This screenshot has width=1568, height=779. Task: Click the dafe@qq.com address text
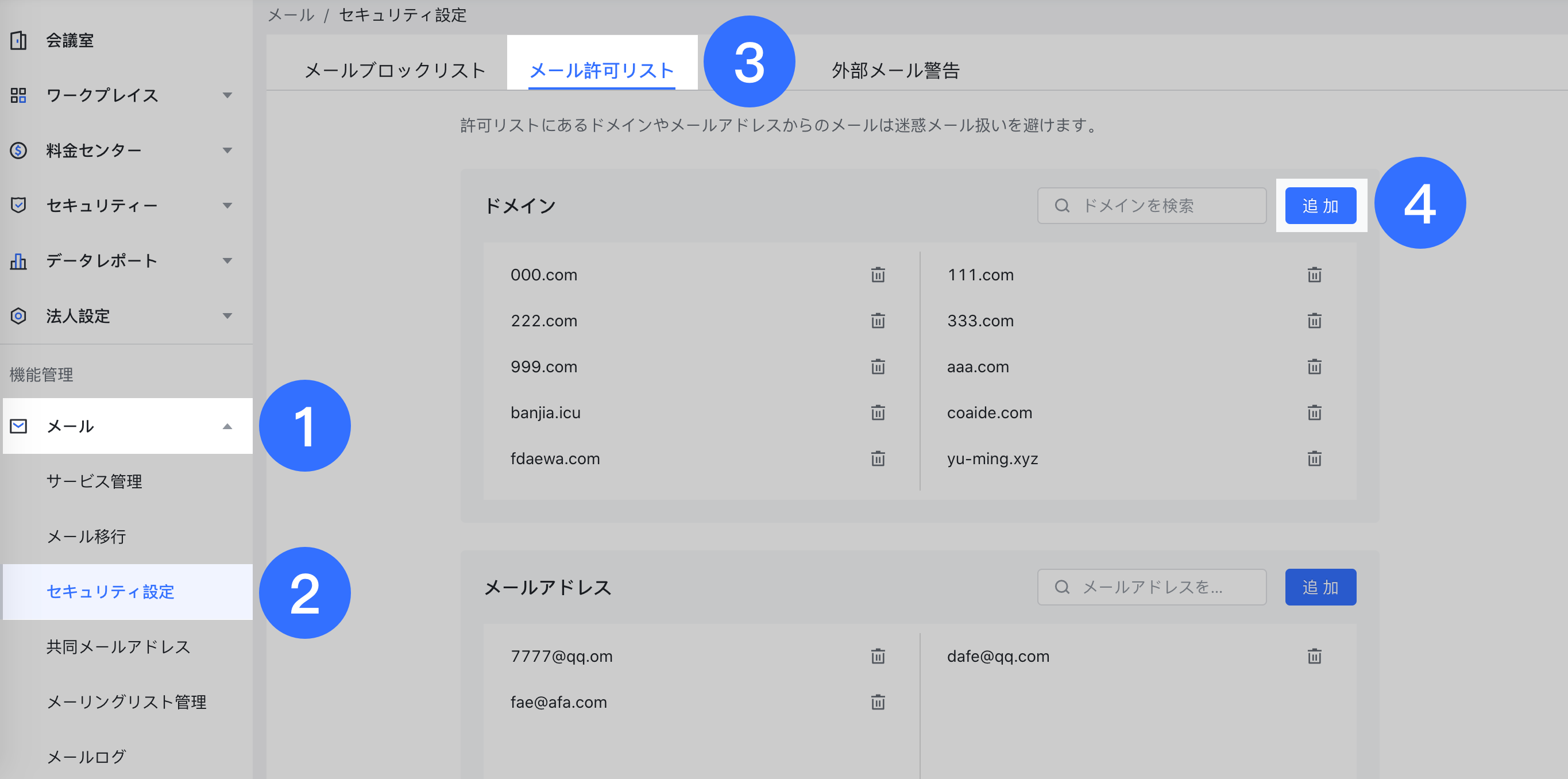pos(998,656)
